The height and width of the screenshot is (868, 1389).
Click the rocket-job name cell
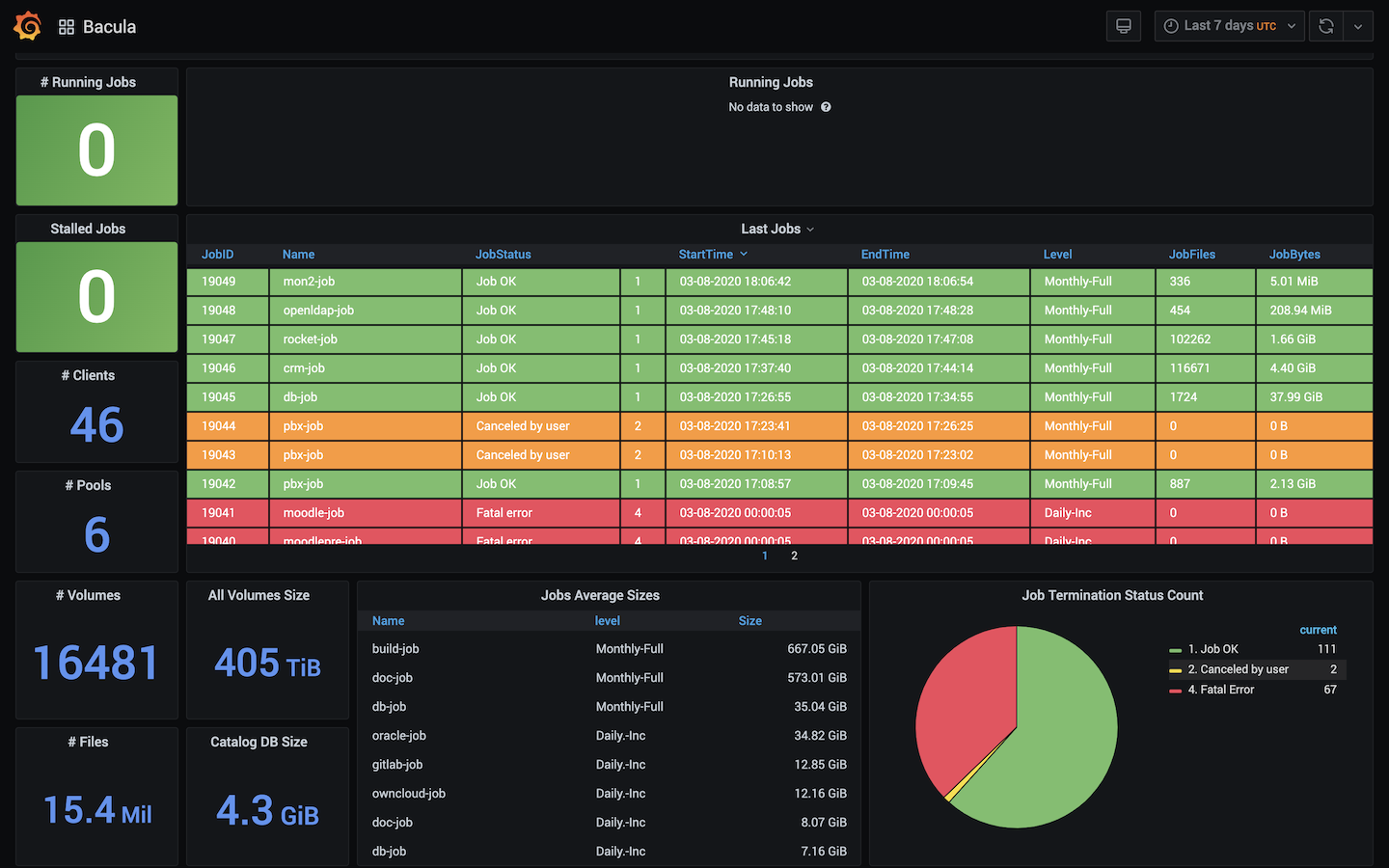click(366, 339)
